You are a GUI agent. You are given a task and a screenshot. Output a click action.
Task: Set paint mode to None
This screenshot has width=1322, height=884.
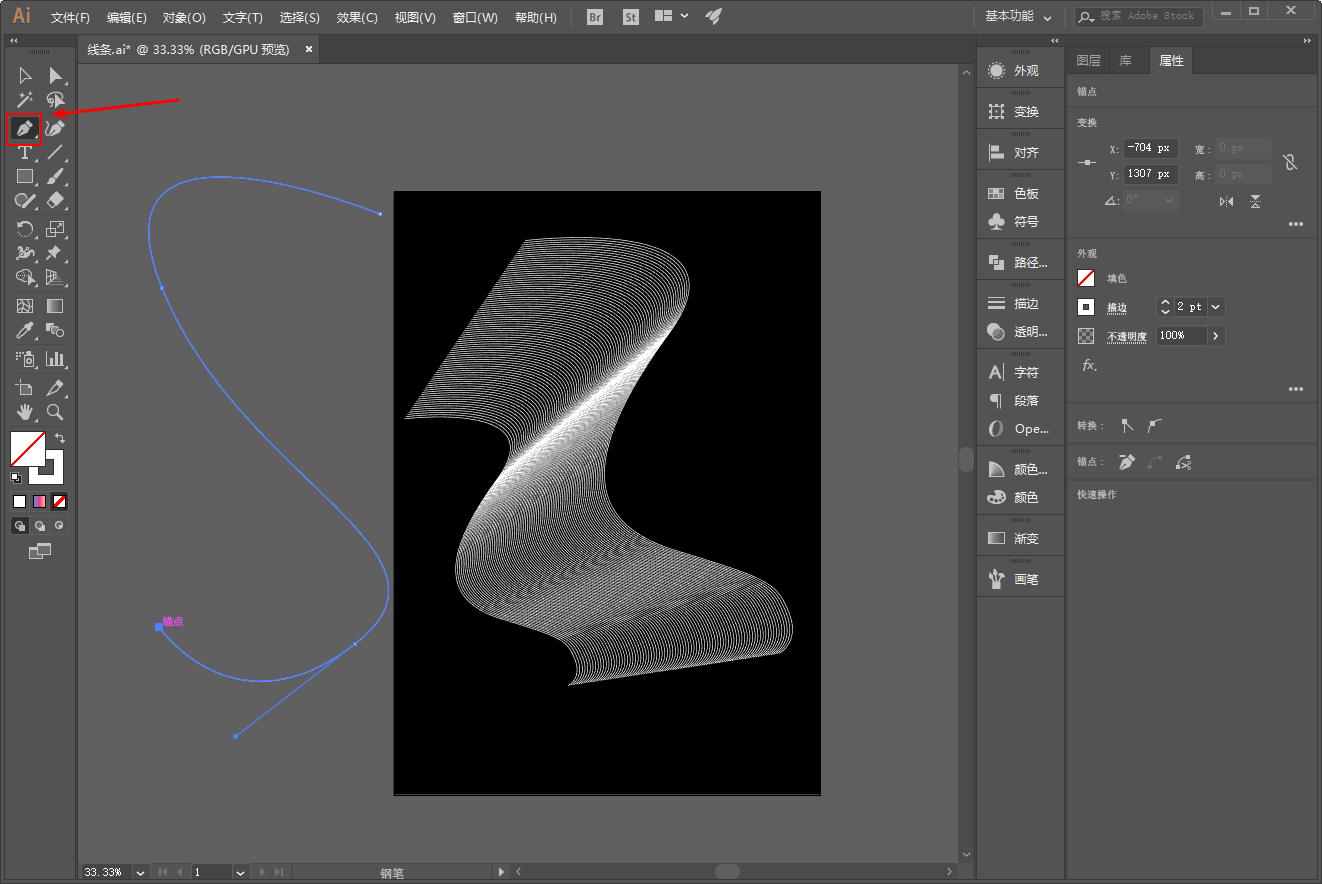[x=60, y=501]
